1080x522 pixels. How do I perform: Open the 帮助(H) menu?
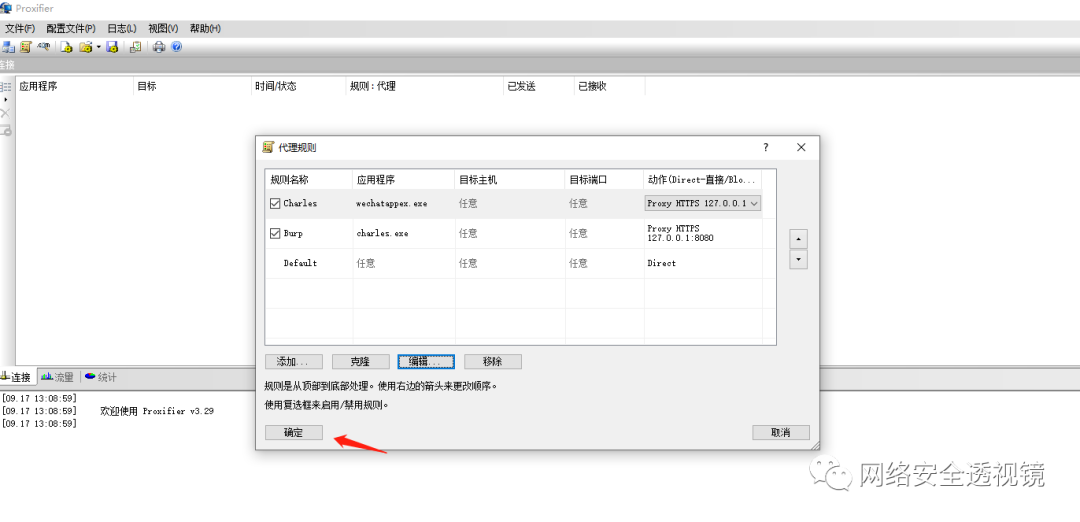pos(205,28)
